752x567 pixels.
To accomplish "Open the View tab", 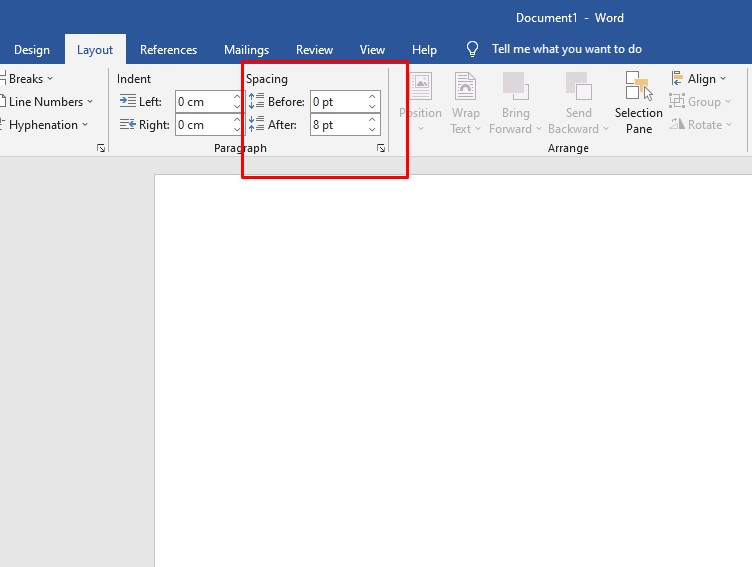I will coord(372,50).
